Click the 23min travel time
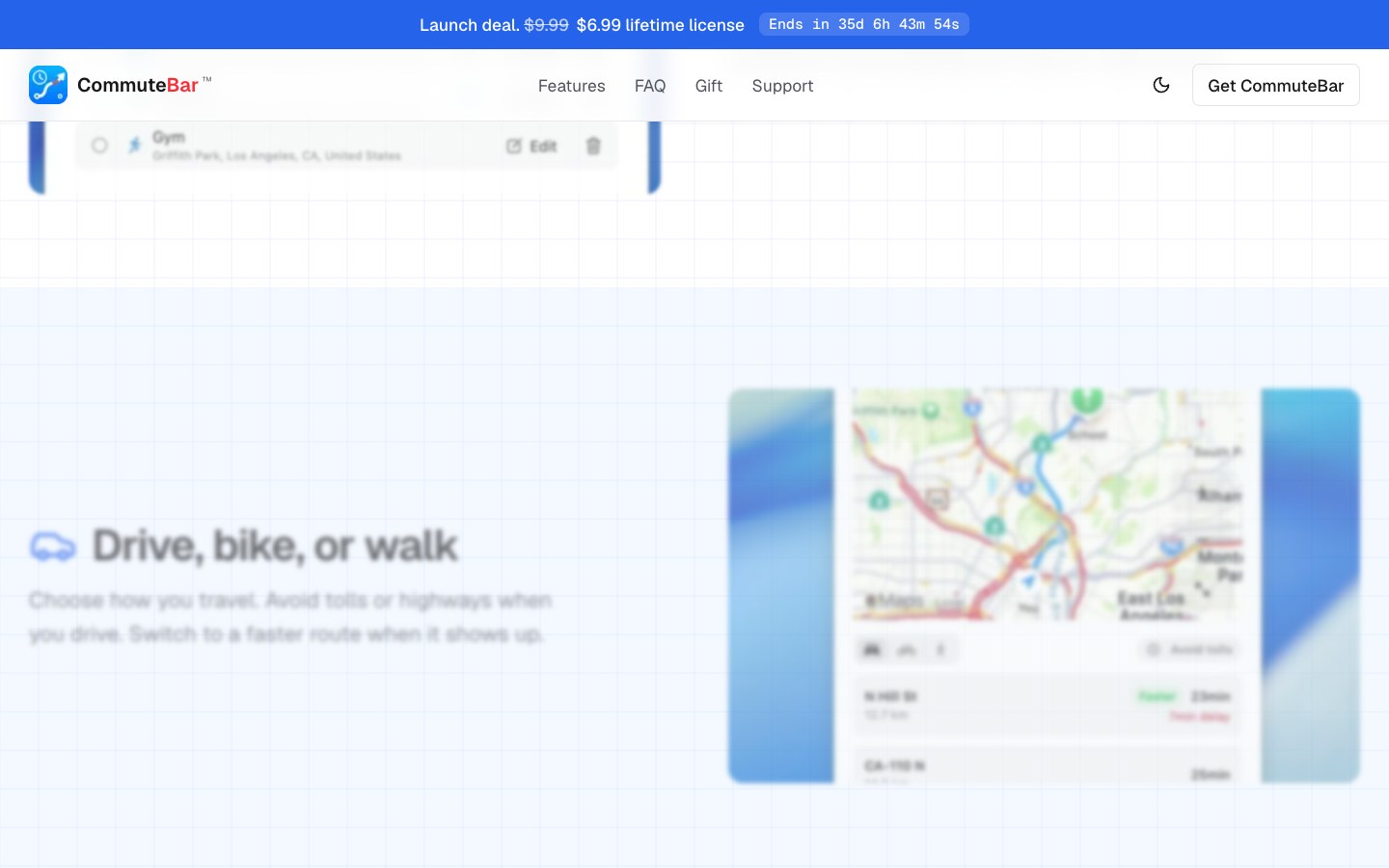This screenshot has height=868, width=1389. pyautogui.click(x=1211, y=696)
